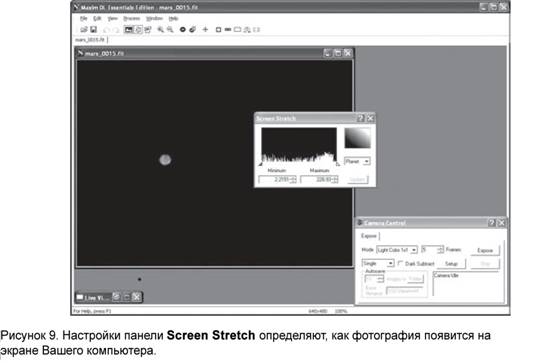Click the histogram in Screen Stretch

coord(299,145)
